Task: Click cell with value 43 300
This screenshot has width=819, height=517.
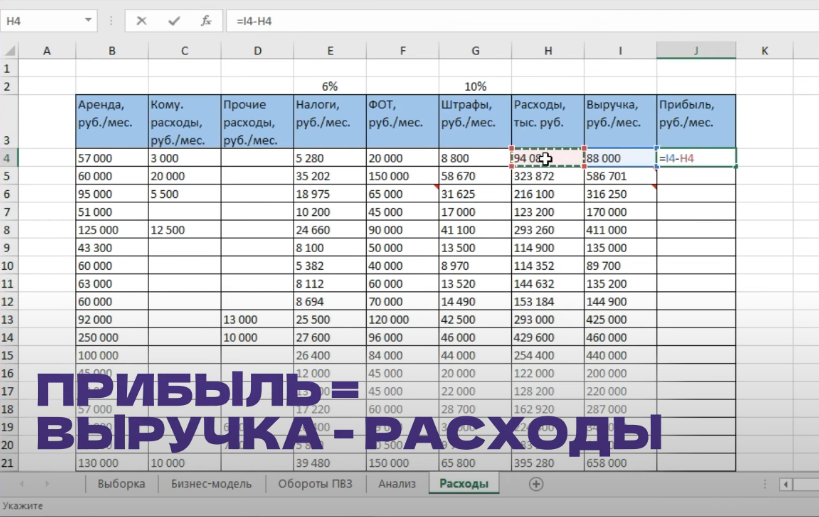Action: point(112,248)
